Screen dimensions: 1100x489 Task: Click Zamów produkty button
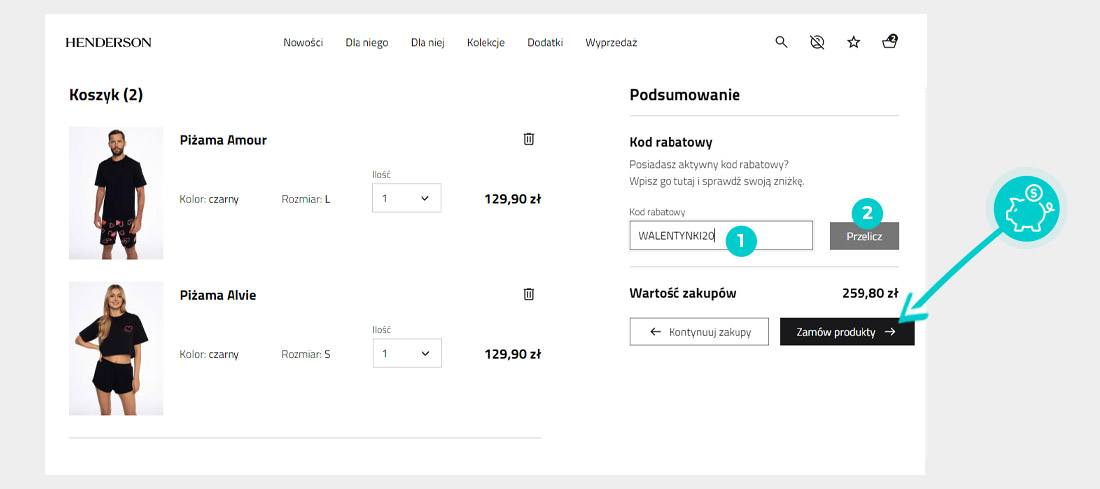tap(846, 332)
